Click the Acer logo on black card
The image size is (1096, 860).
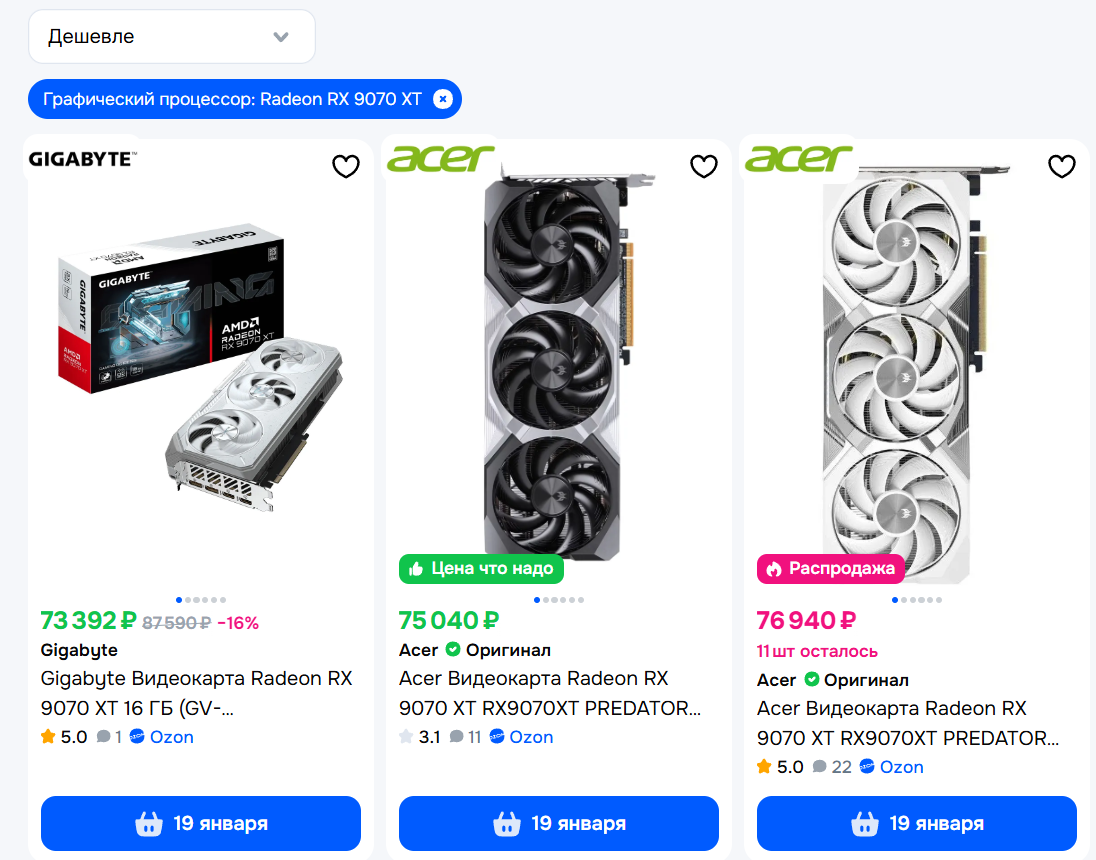tap(440, 158)
